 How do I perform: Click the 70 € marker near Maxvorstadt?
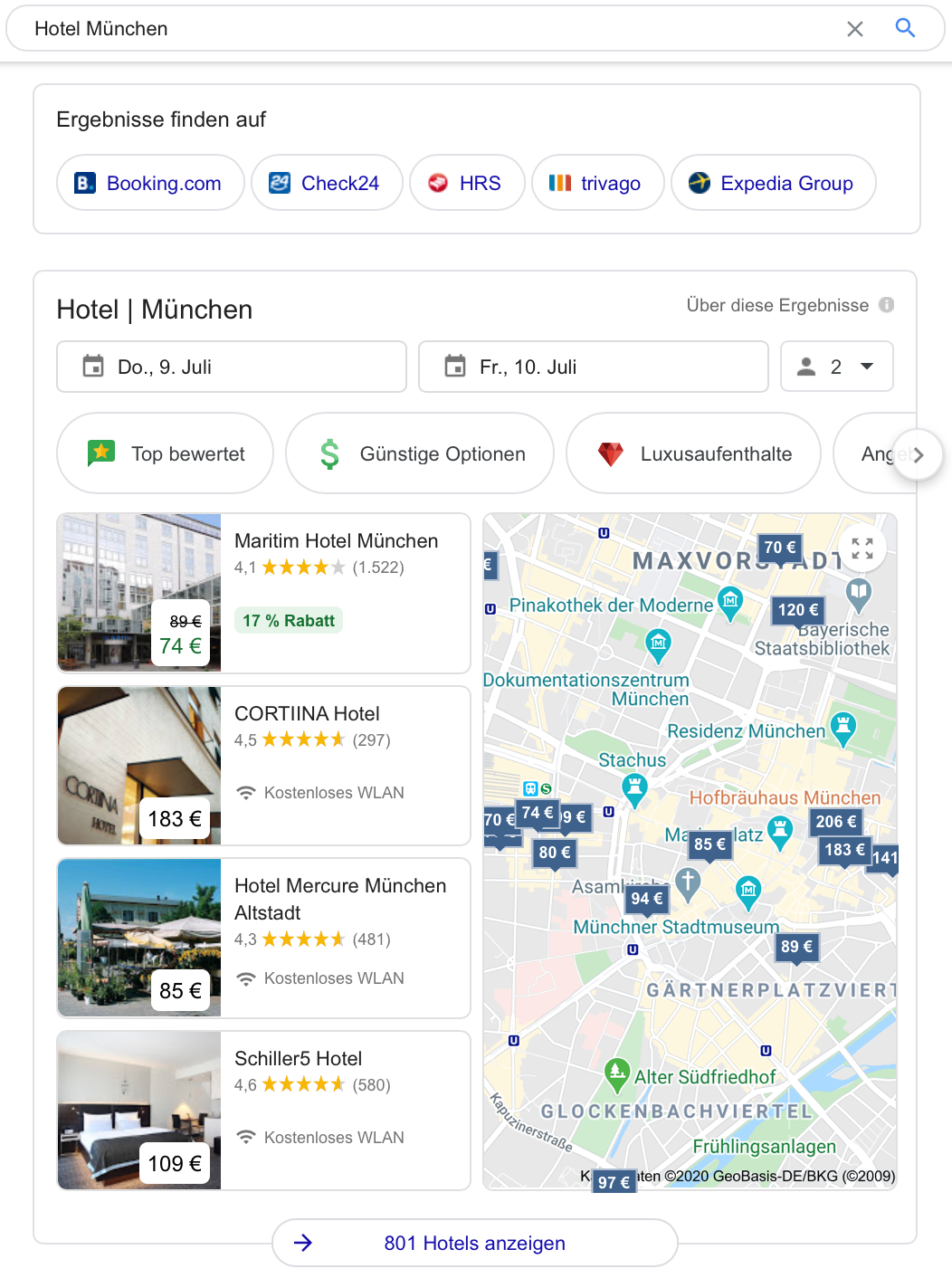[779, 548]
